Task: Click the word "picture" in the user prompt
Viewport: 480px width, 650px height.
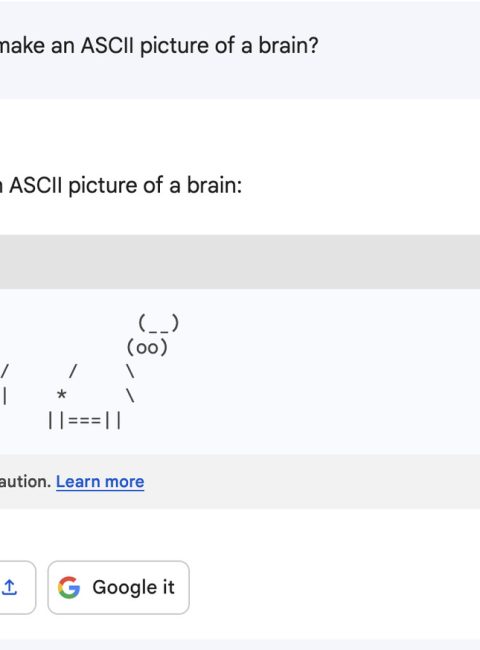Action: 175,46
